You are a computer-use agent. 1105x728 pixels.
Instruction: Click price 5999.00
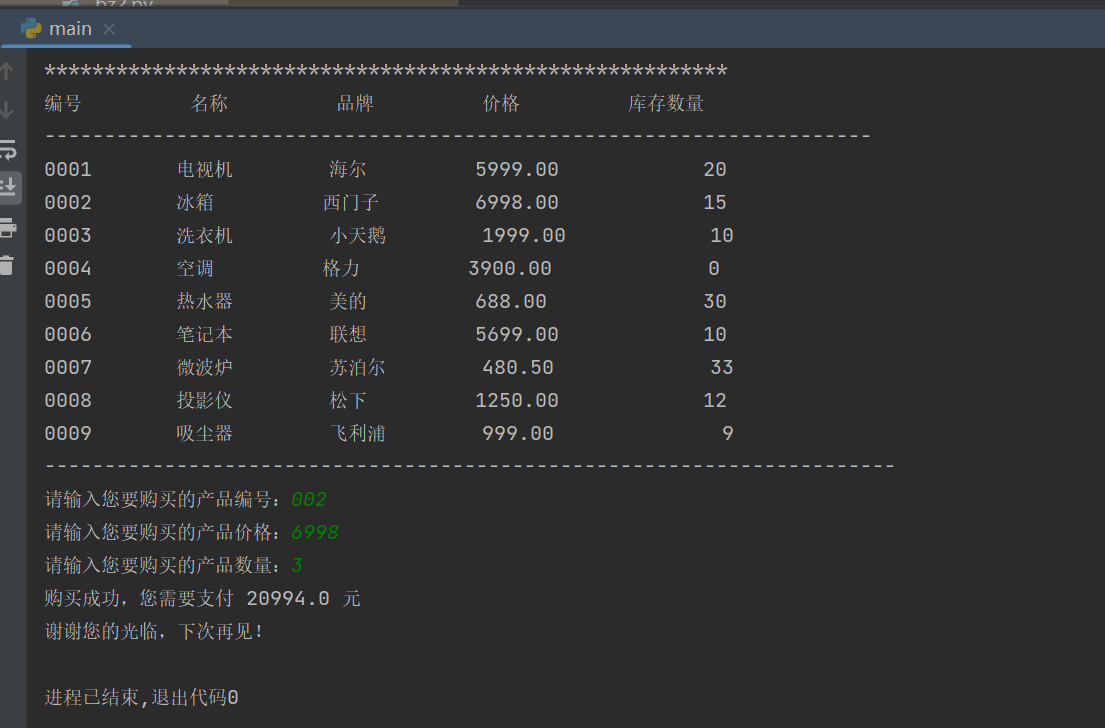517,170
